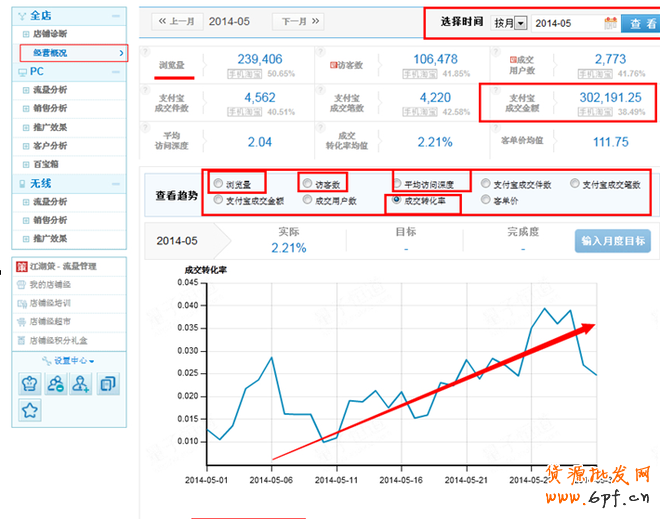Image resolution: width=660 pixels, height=519 pixels.
Task: Open the 按月 period dropdown
Action: [x=509, y=23]
